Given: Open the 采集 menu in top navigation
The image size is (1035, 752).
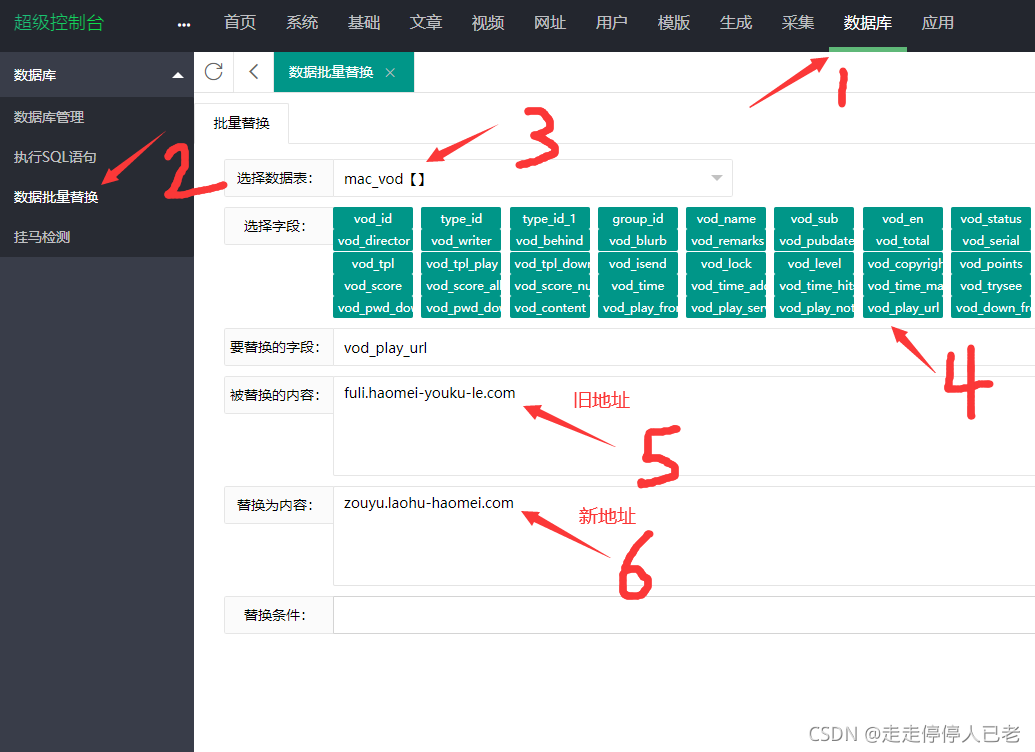Looking at the screenshot, I should point(797,22).
